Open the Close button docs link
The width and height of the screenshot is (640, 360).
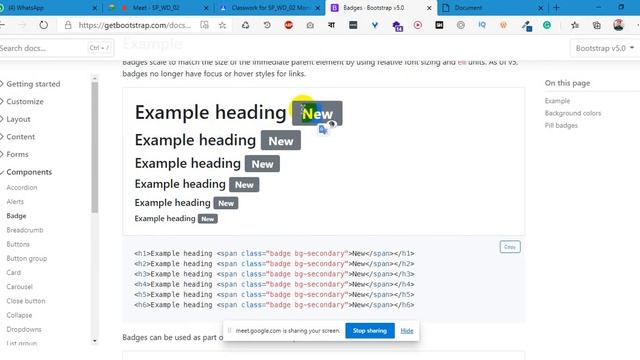tap(26, 301)
